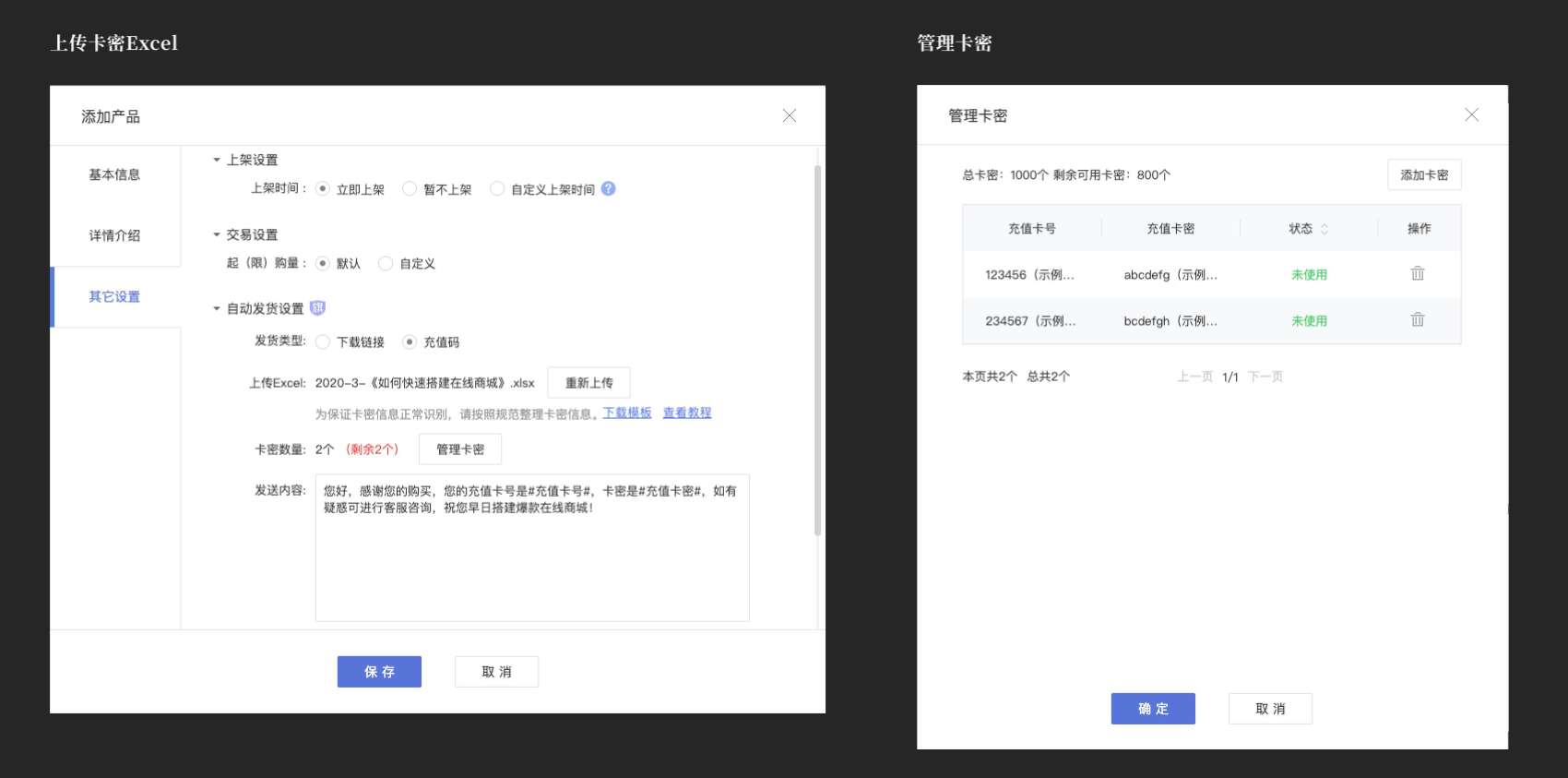Screen dimensions: 1568x778
Task: Click the 添加产品 form vertical scrollbar
Action: click(x=817, y=351)
